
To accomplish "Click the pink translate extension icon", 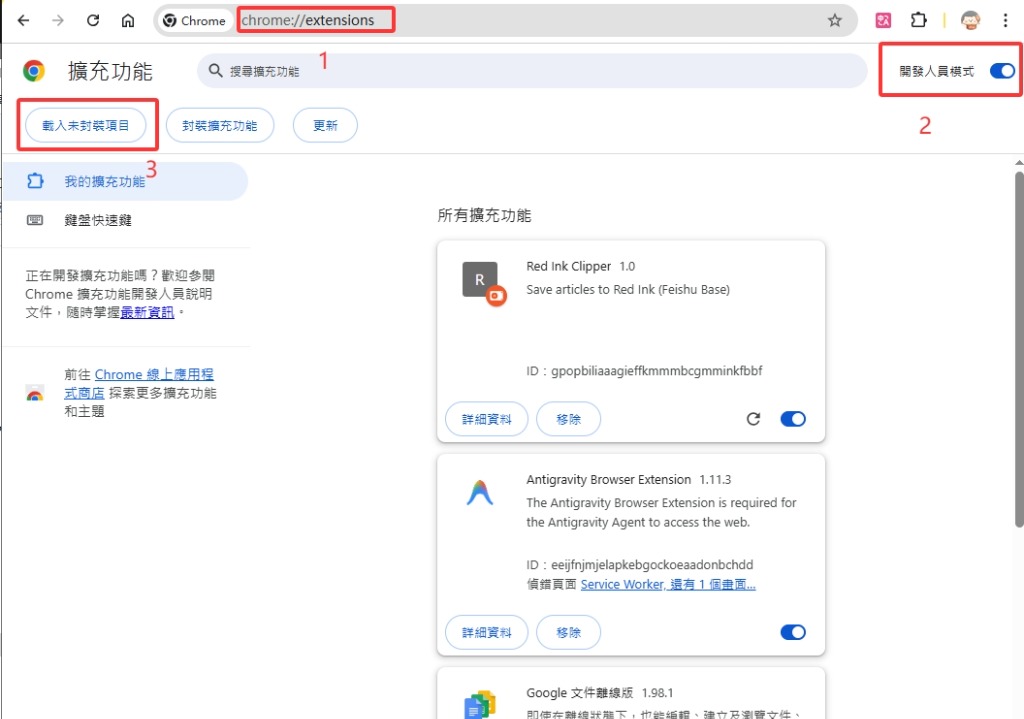I will (883, 20).
